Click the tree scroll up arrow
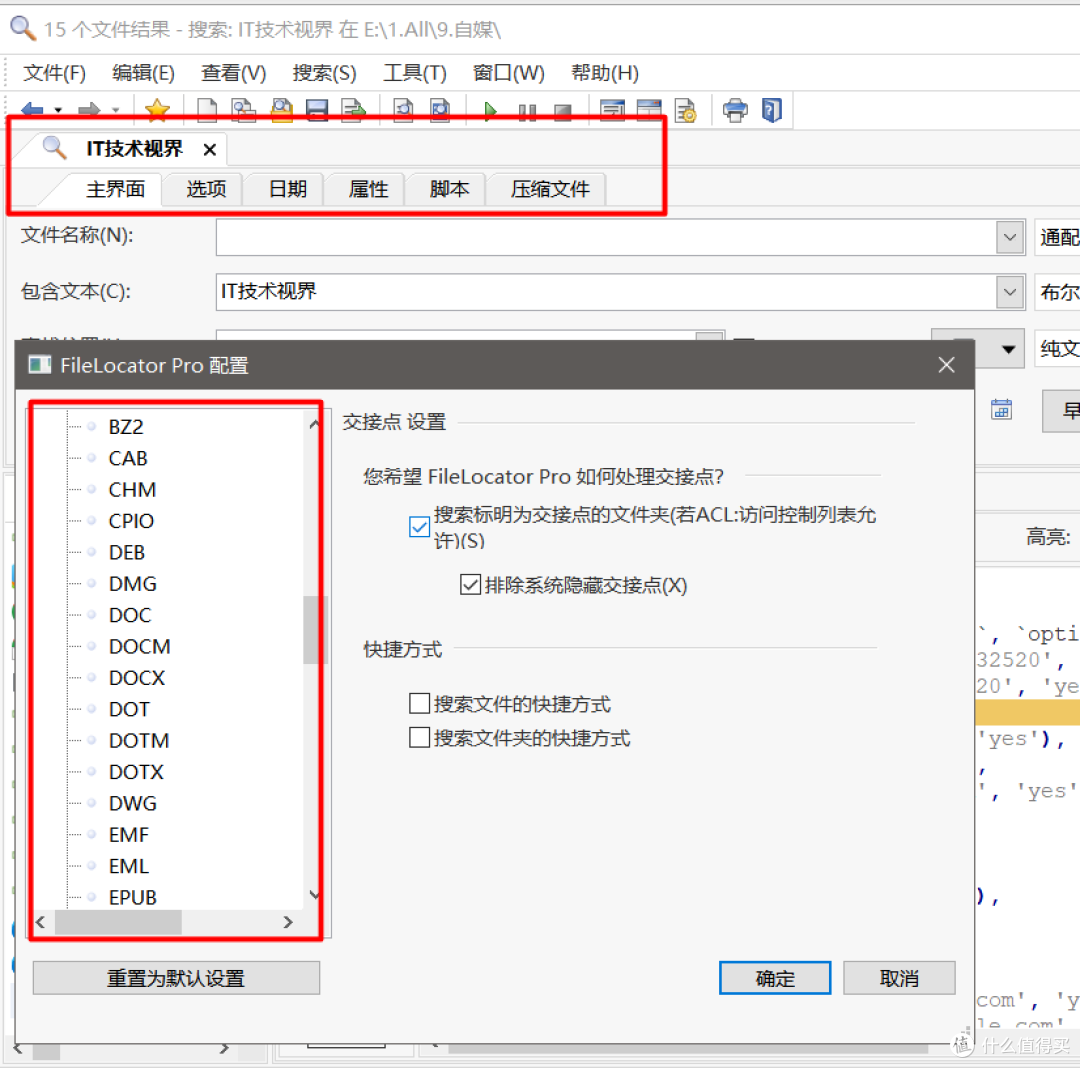Viewport: 1080px width, 1068px height. point(313,424)
